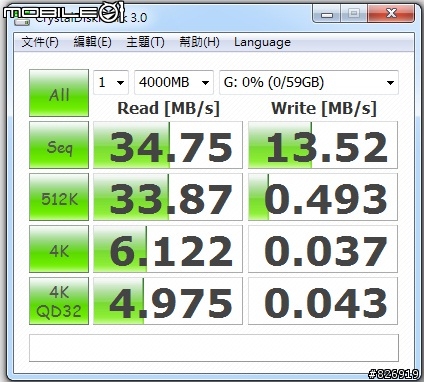
Task: Click the Write [MB/s] column header
Action: (324, 109)
